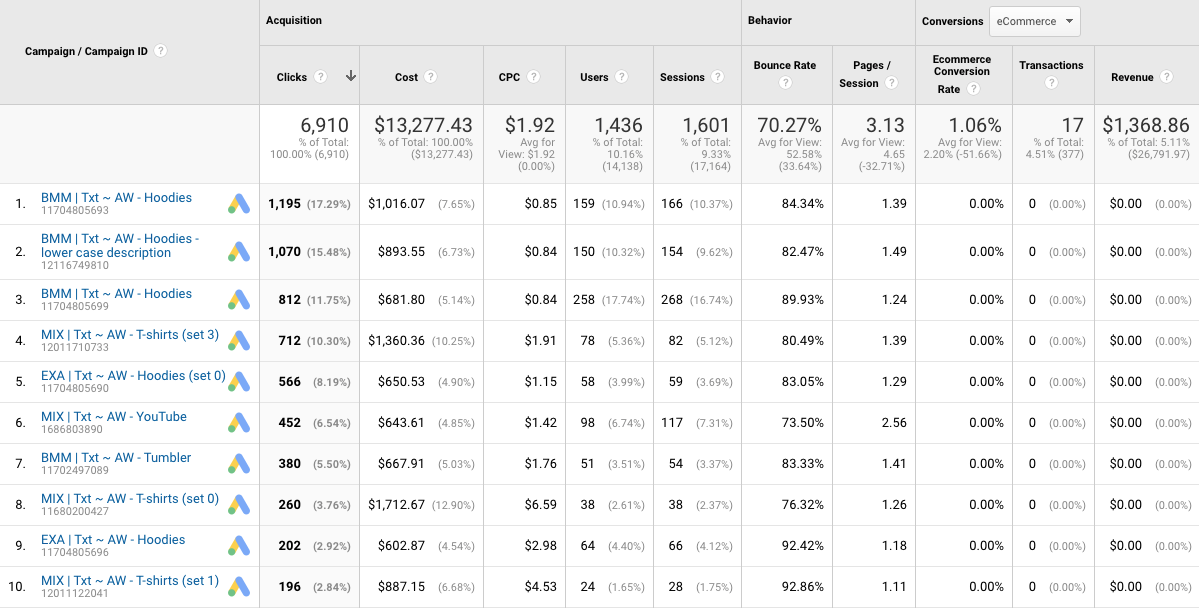Open EXA Hoodies (set 0) campaign link
Image resolution: width=1199 pixels, height=614 pixels.
[x=133, y=376]
